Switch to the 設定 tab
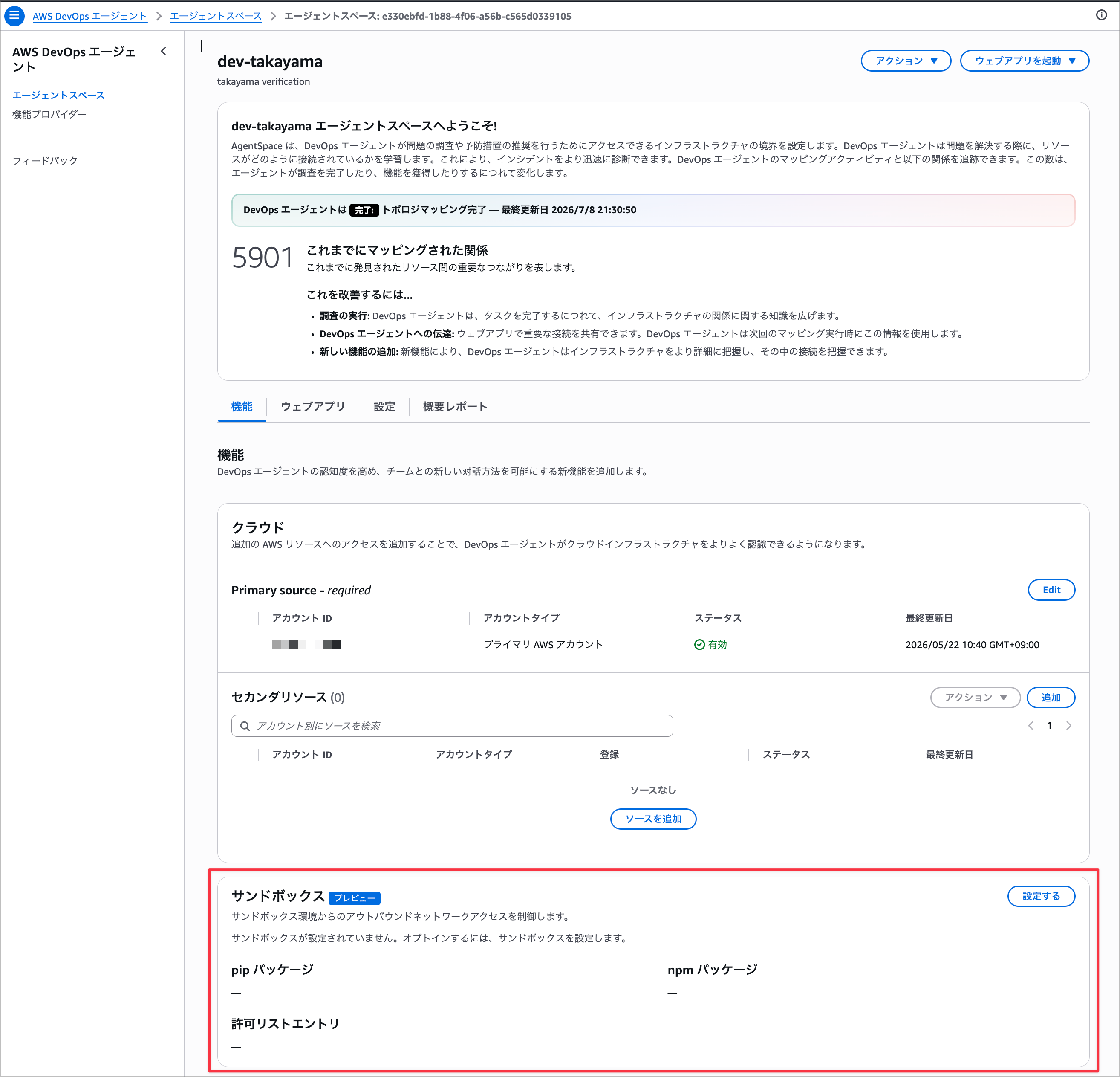The height and width of the screenshot is (1077, 1120). tap(384, 406)
